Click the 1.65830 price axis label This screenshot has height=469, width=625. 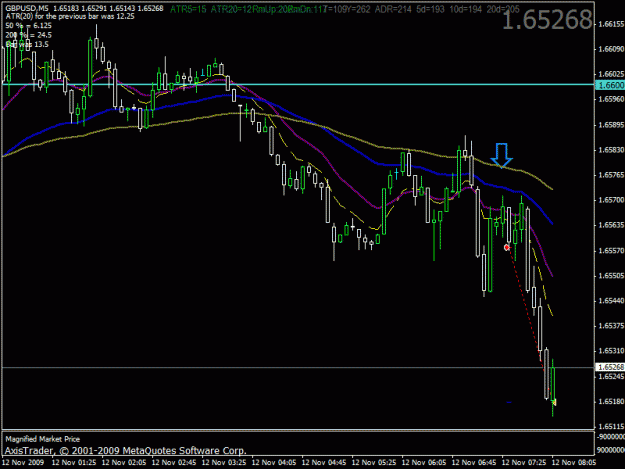[611, 150]
